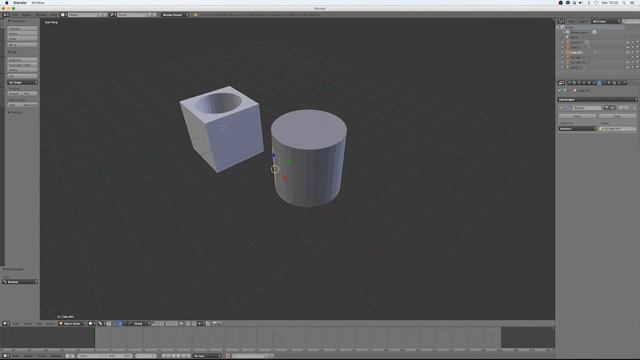Click the Timeline editor type icon
The image size is (640, 360).
(x=5, y=356)
